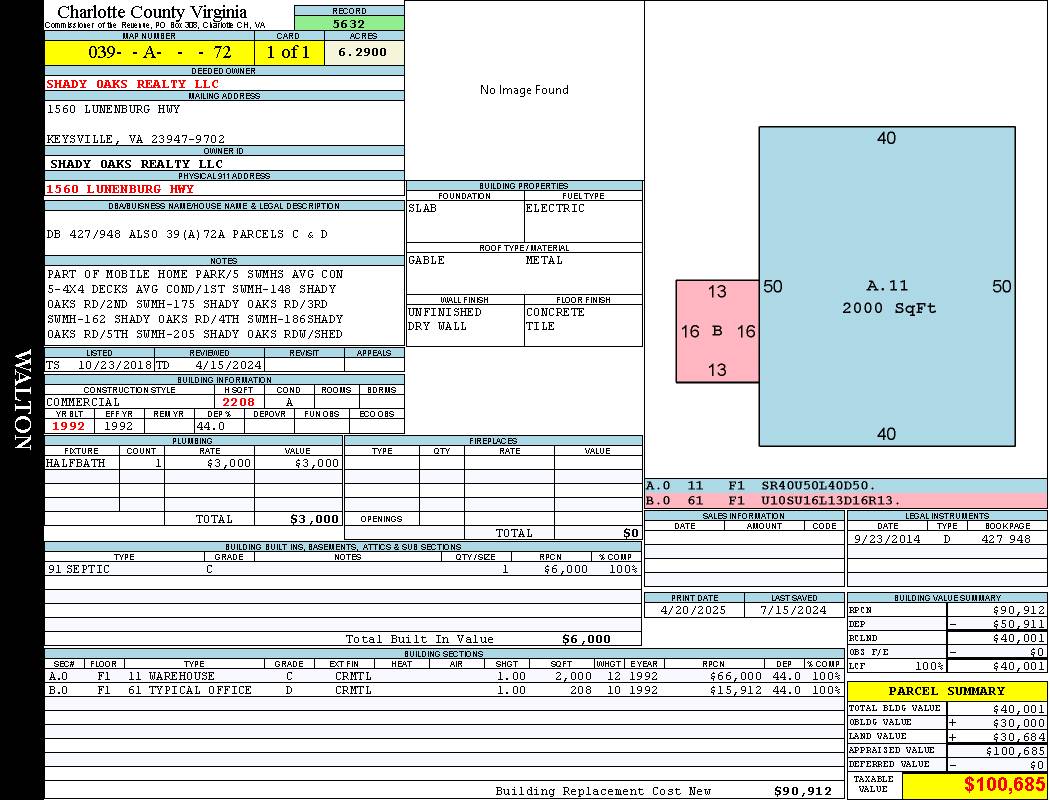This screenshot has height=800, width=1050.
Task: Click the print date 4/20/2025
Action: 695,609
